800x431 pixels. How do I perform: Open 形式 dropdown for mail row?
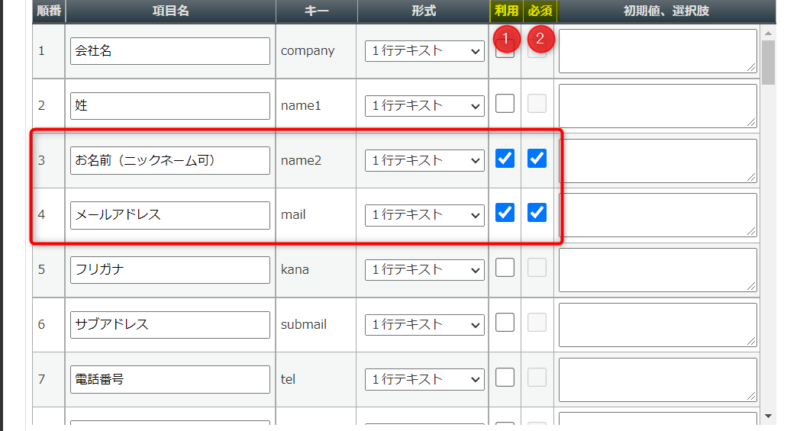424,215
